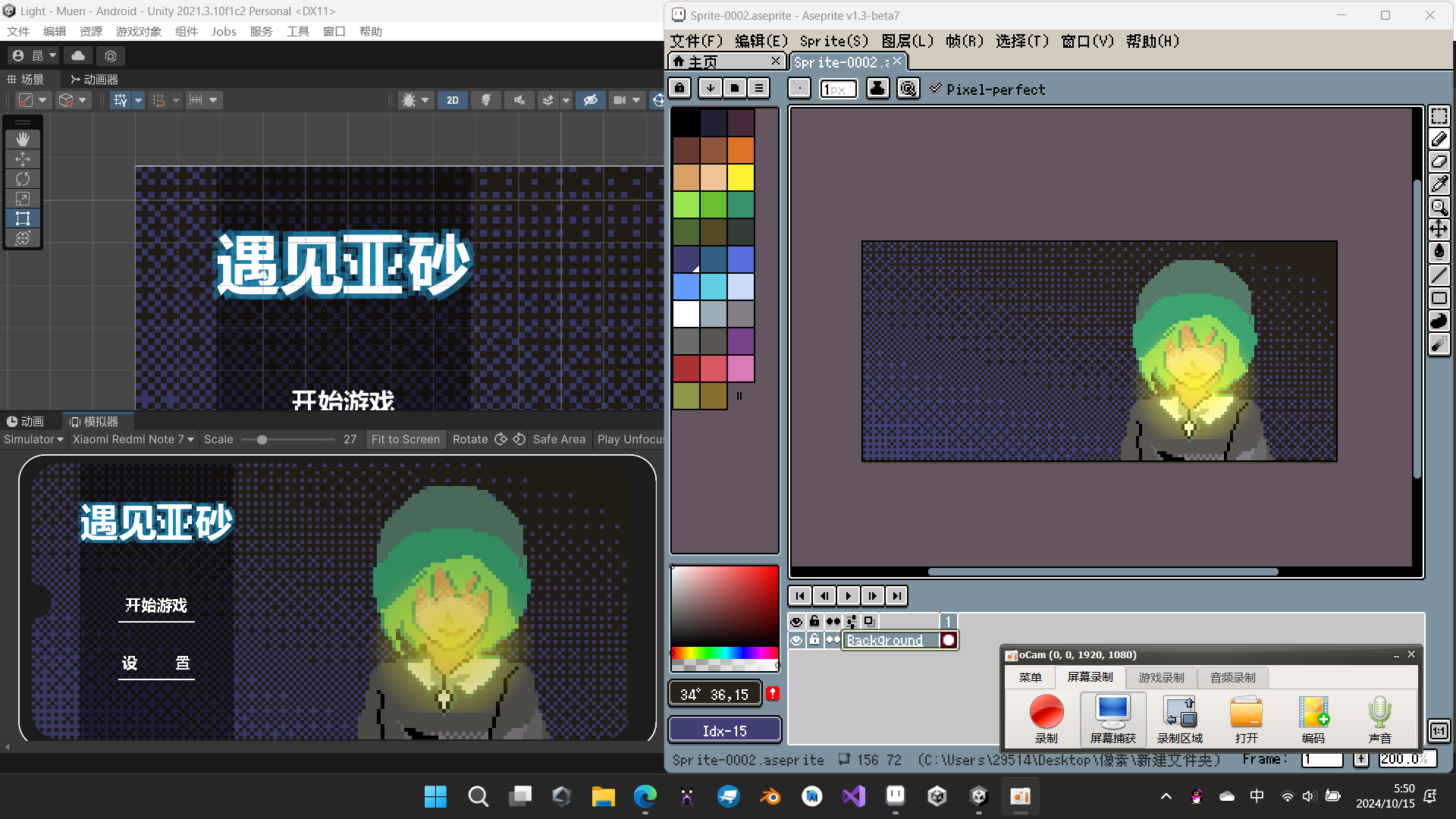
Task: Open the 帧(R) menu in Aseprite
Action: click(961, 41)
